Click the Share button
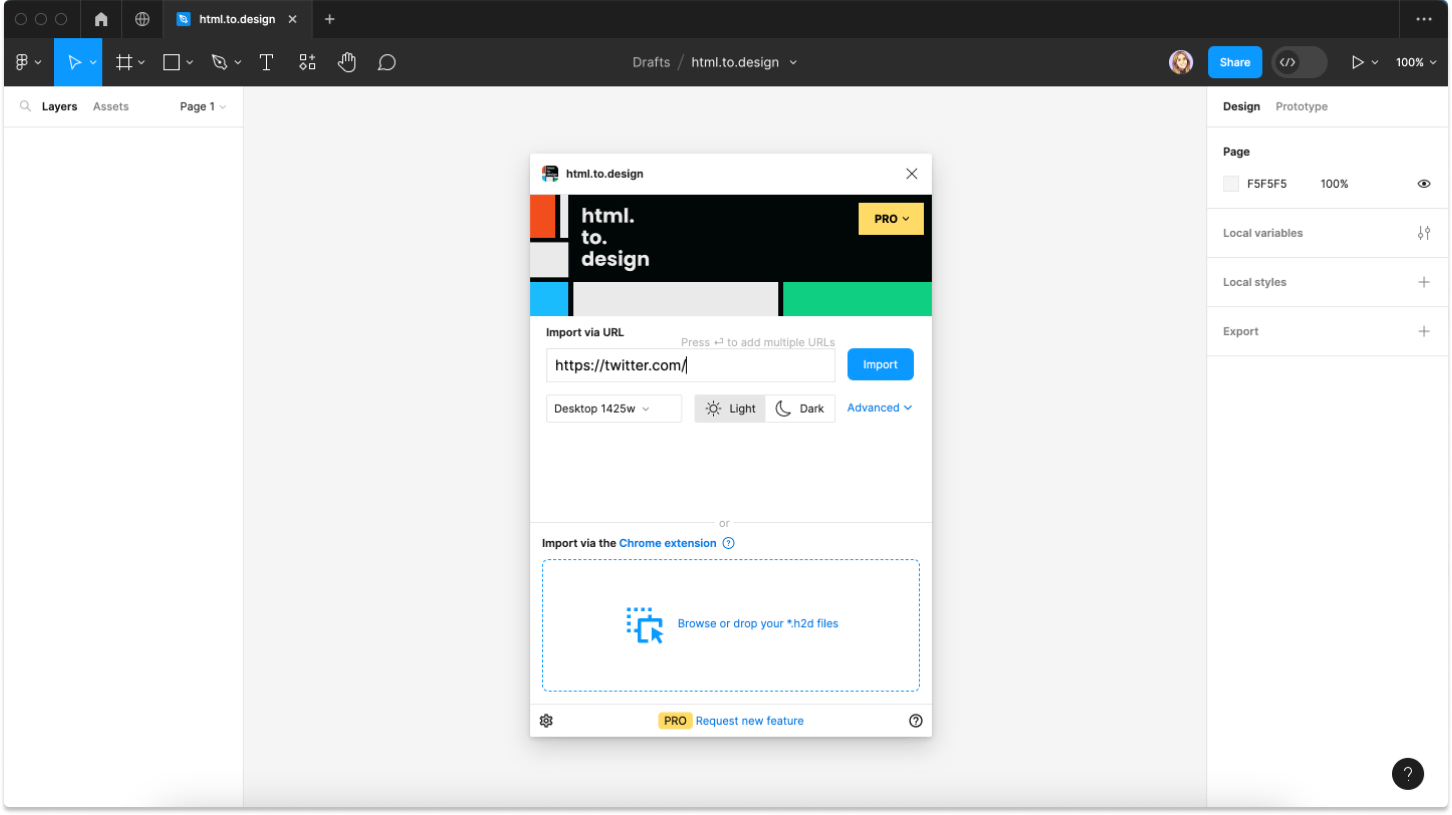The height and width of the screenshot is (815, 1452). 1235,62
